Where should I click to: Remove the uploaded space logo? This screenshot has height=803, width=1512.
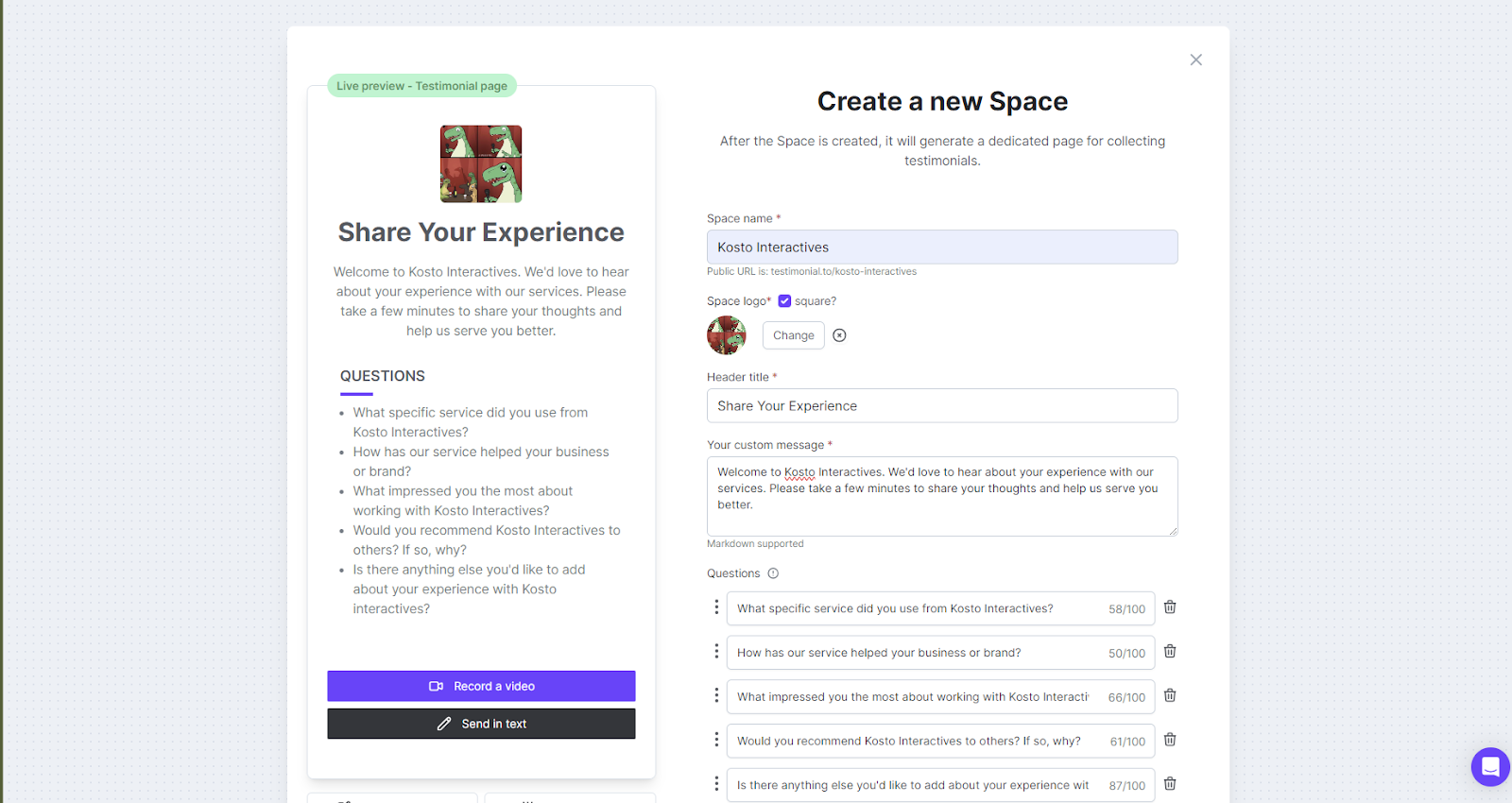pyautogui.click(x=839, y=335)
